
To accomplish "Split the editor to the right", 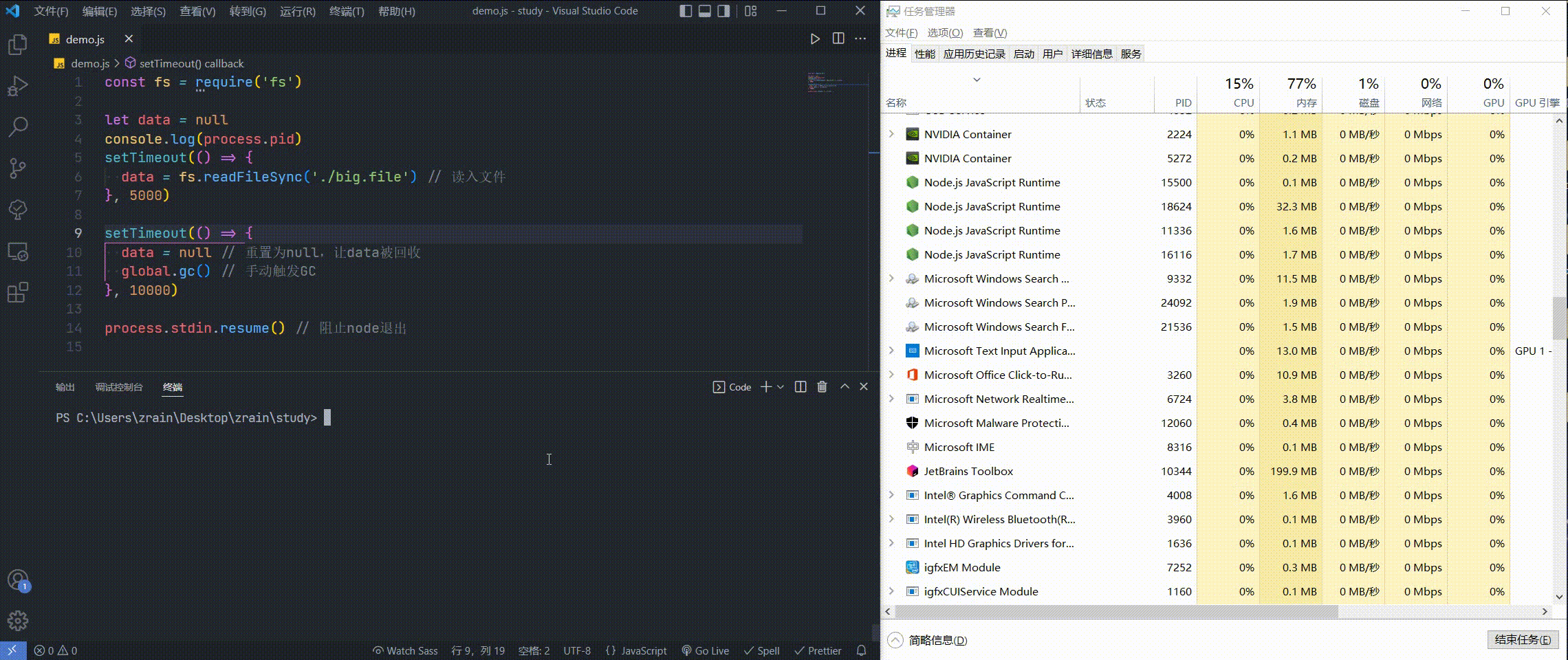I will tap(838, 38).
